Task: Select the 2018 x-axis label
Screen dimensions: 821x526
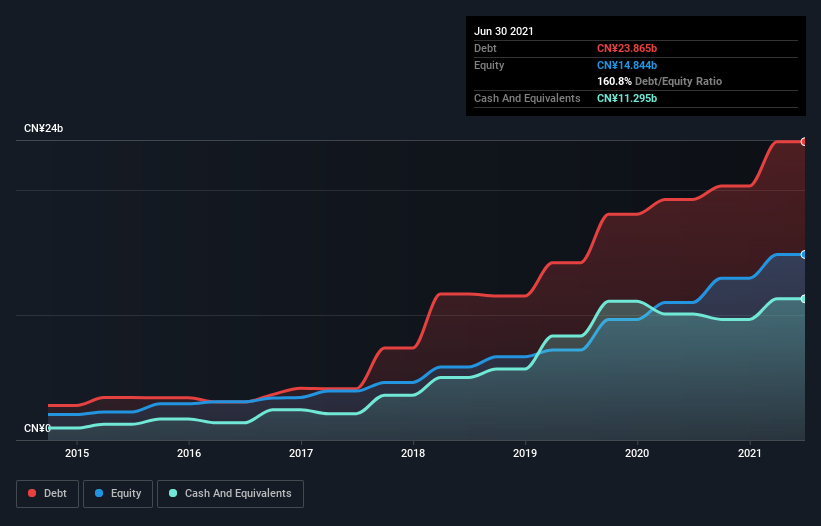Action: coord(413,453)
